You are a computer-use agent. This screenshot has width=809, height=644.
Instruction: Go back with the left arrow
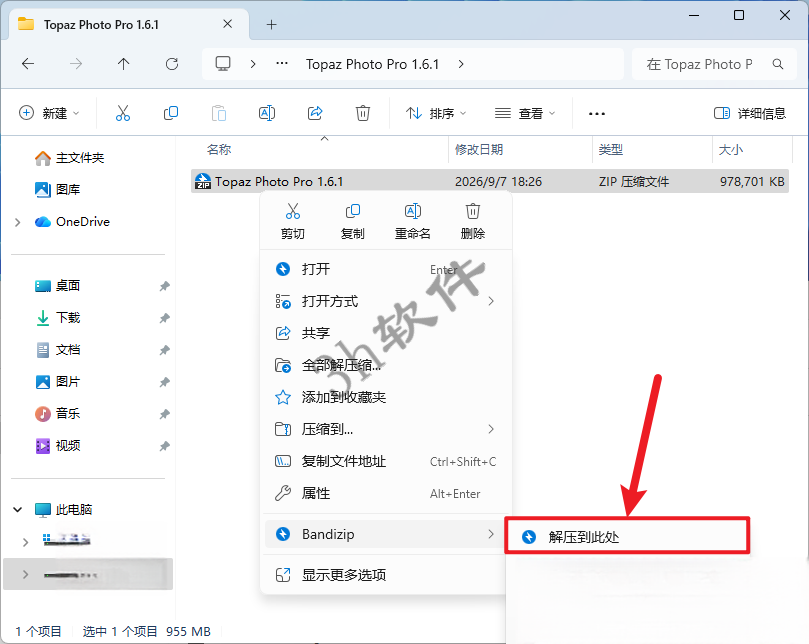tap(28, 64)
